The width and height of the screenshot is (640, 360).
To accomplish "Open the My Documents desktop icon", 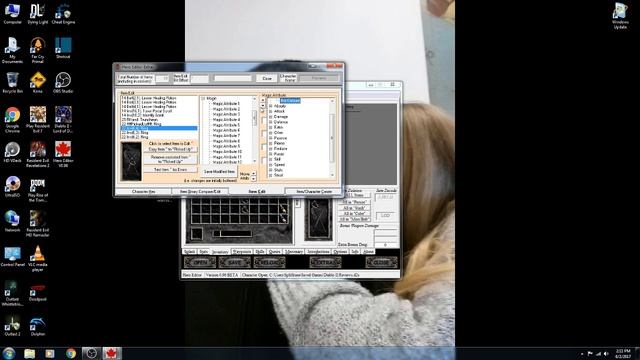I will tap(12, 51).
